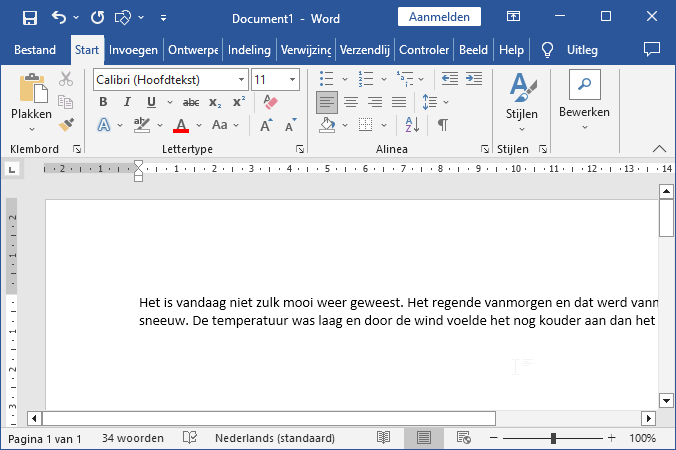Click the red font color button
This screenshot has width=676, height=450.
[181, 125]
